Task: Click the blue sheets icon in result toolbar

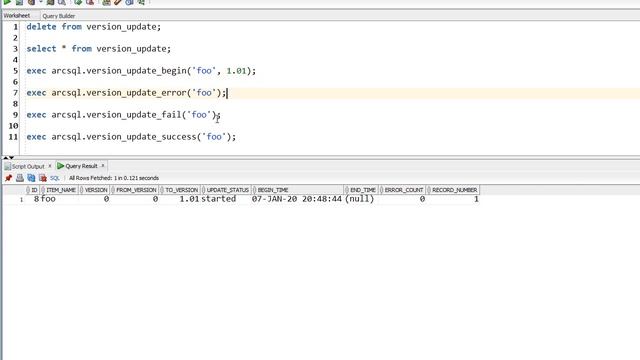Action: (31, 178)
